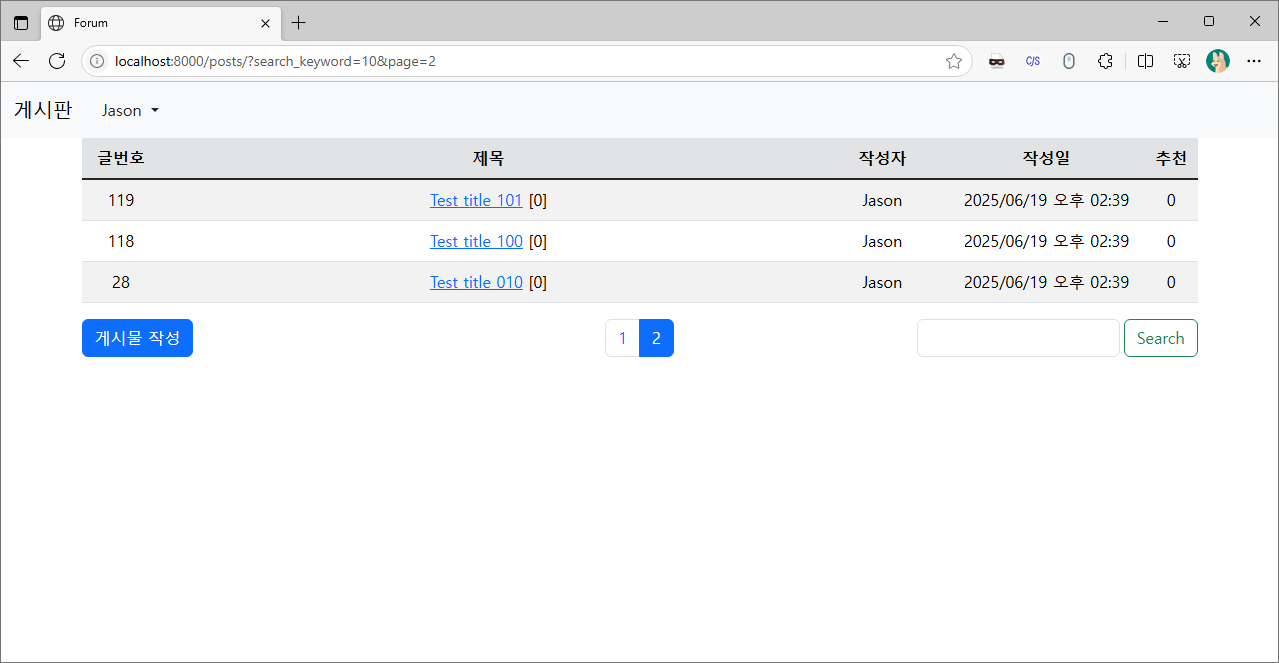
Task: Open the screenshot capture icon
Action: pos(1182,61)
